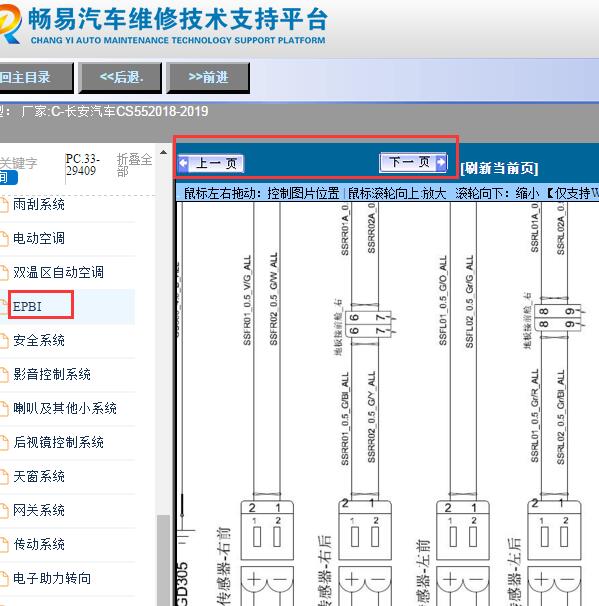Image resolution: width=599 pixels, height=606 pixels.
Task: Click page icon beside 电子助力转向
Action: [x=4, y=579]
